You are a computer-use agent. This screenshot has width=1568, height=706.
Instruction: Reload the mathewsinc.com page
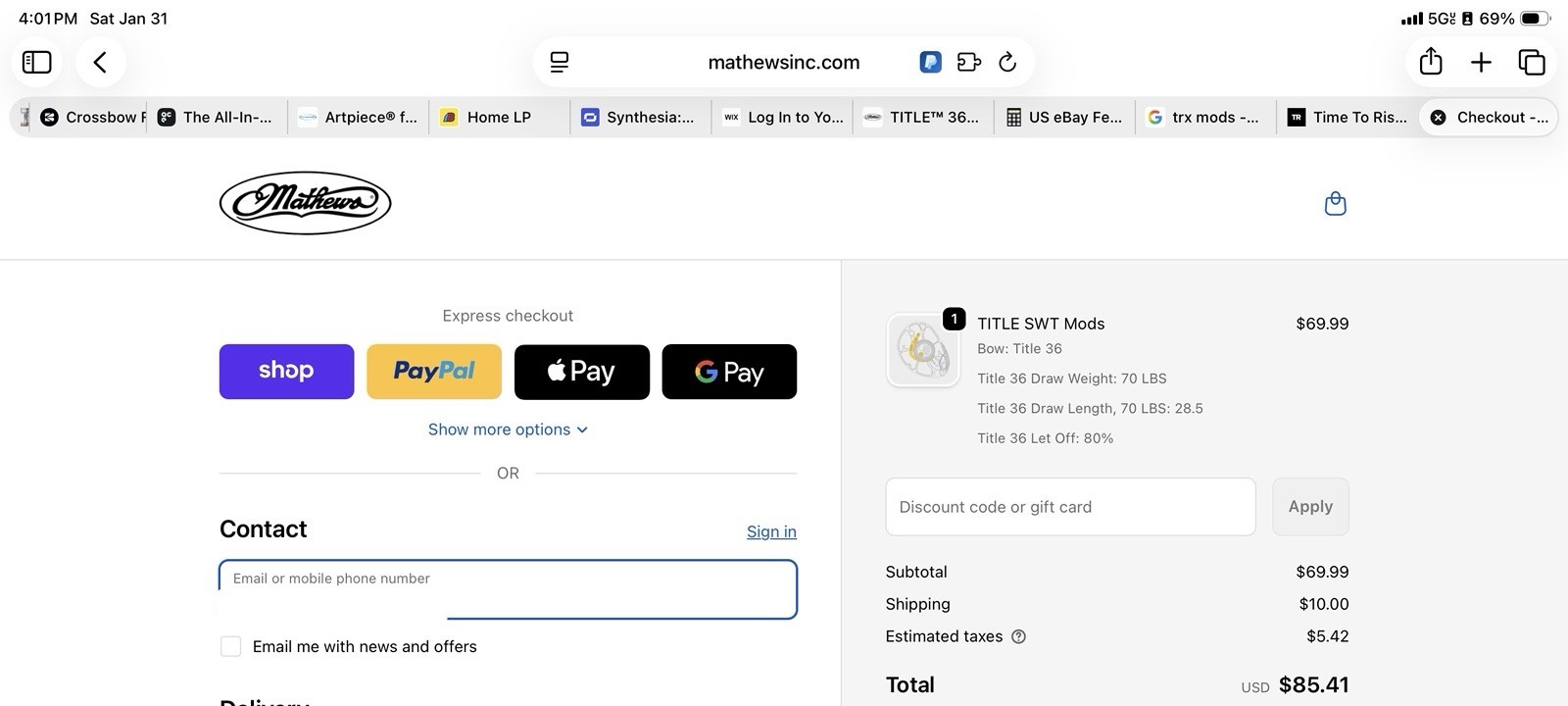pos(1007,62)
